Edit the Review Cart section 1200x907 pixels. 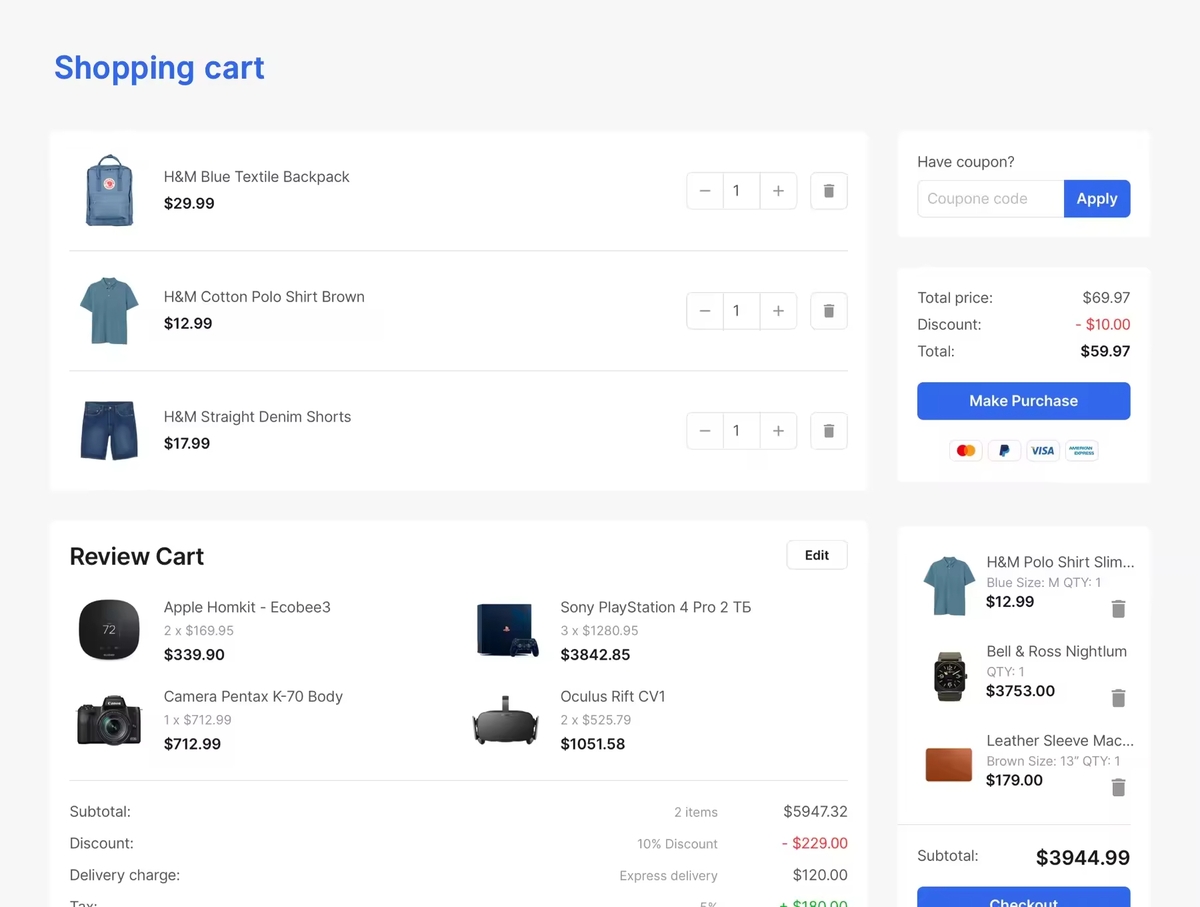click(816, 555)
